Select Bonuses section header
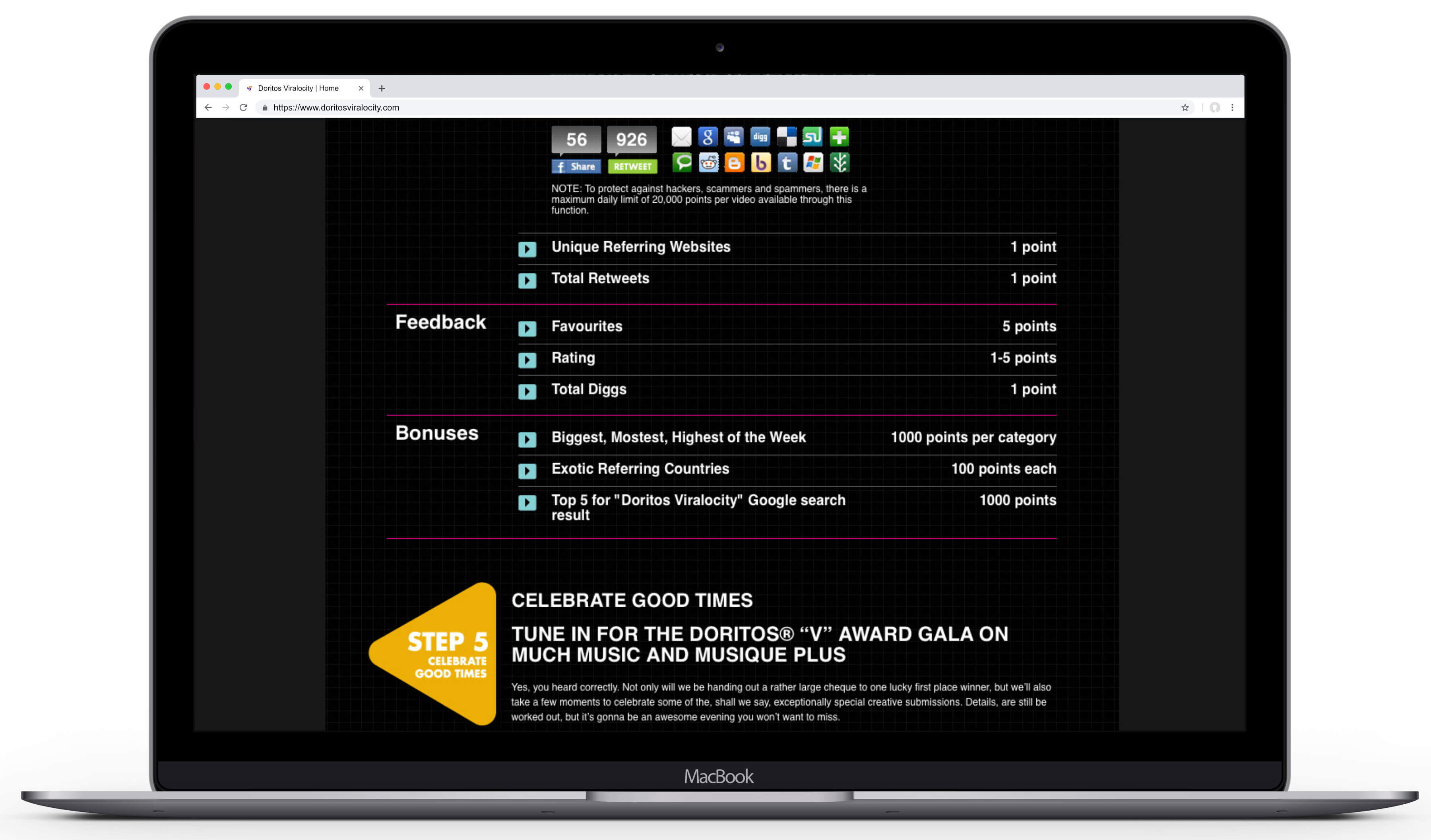 437,432
